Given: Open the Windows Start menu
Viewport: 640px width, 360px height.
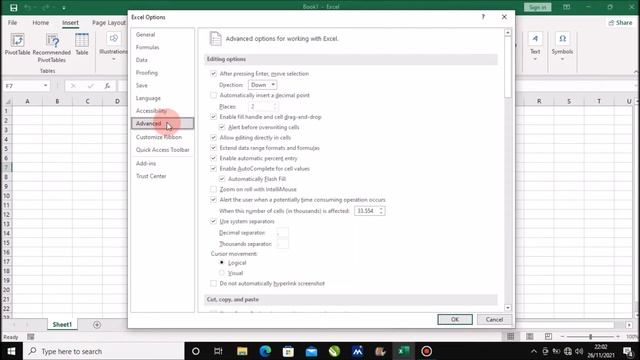Looking at the screenshot, I should [x=11, y=351].
